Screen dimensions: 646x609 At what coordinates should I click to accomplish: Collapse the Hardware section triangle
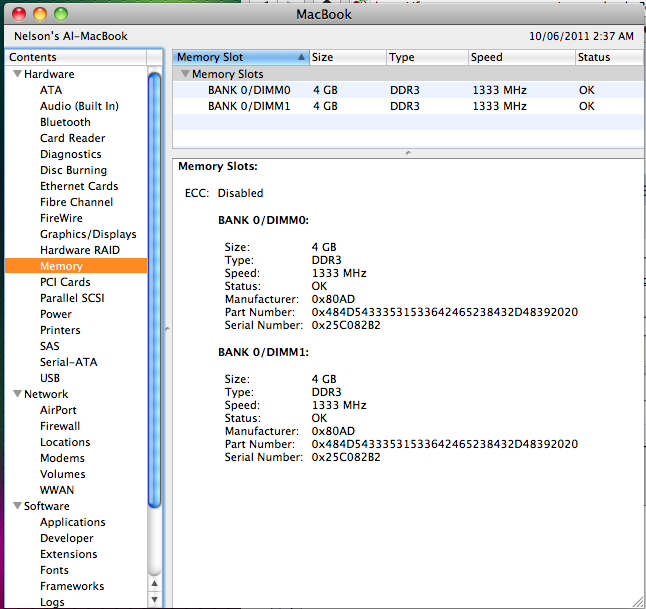pyautogui.click(x=17, y=74)
